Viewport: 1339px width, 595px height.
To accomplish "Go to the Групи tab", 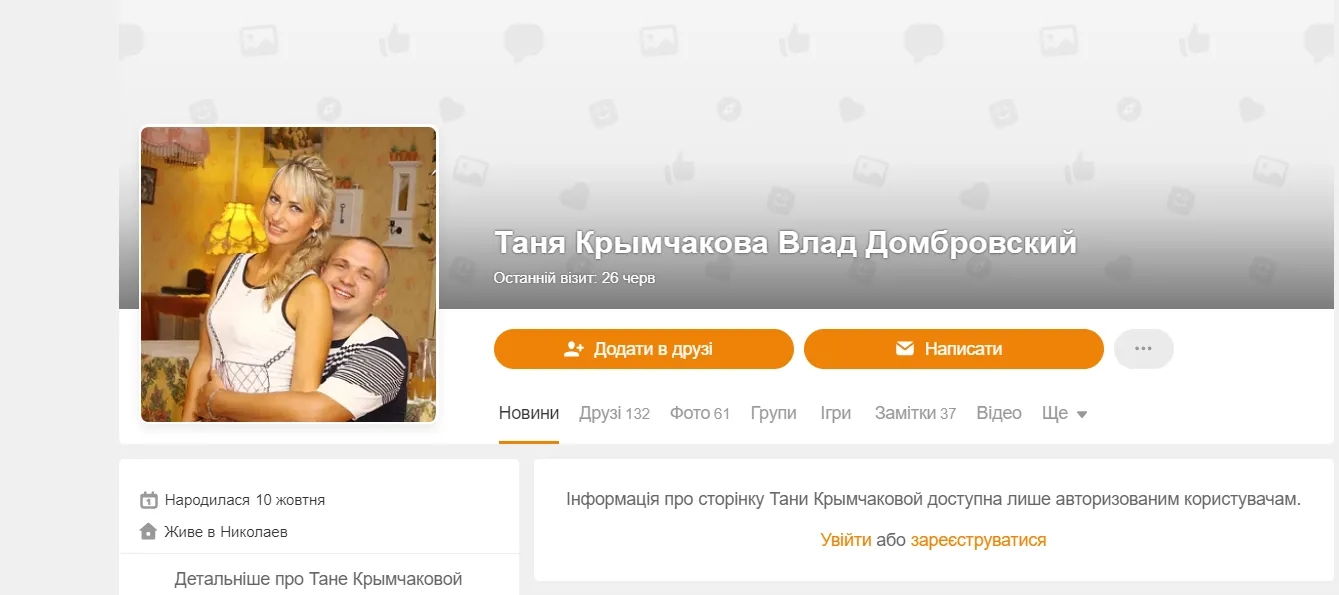I will pyautogui.click(x=774, y=413).
